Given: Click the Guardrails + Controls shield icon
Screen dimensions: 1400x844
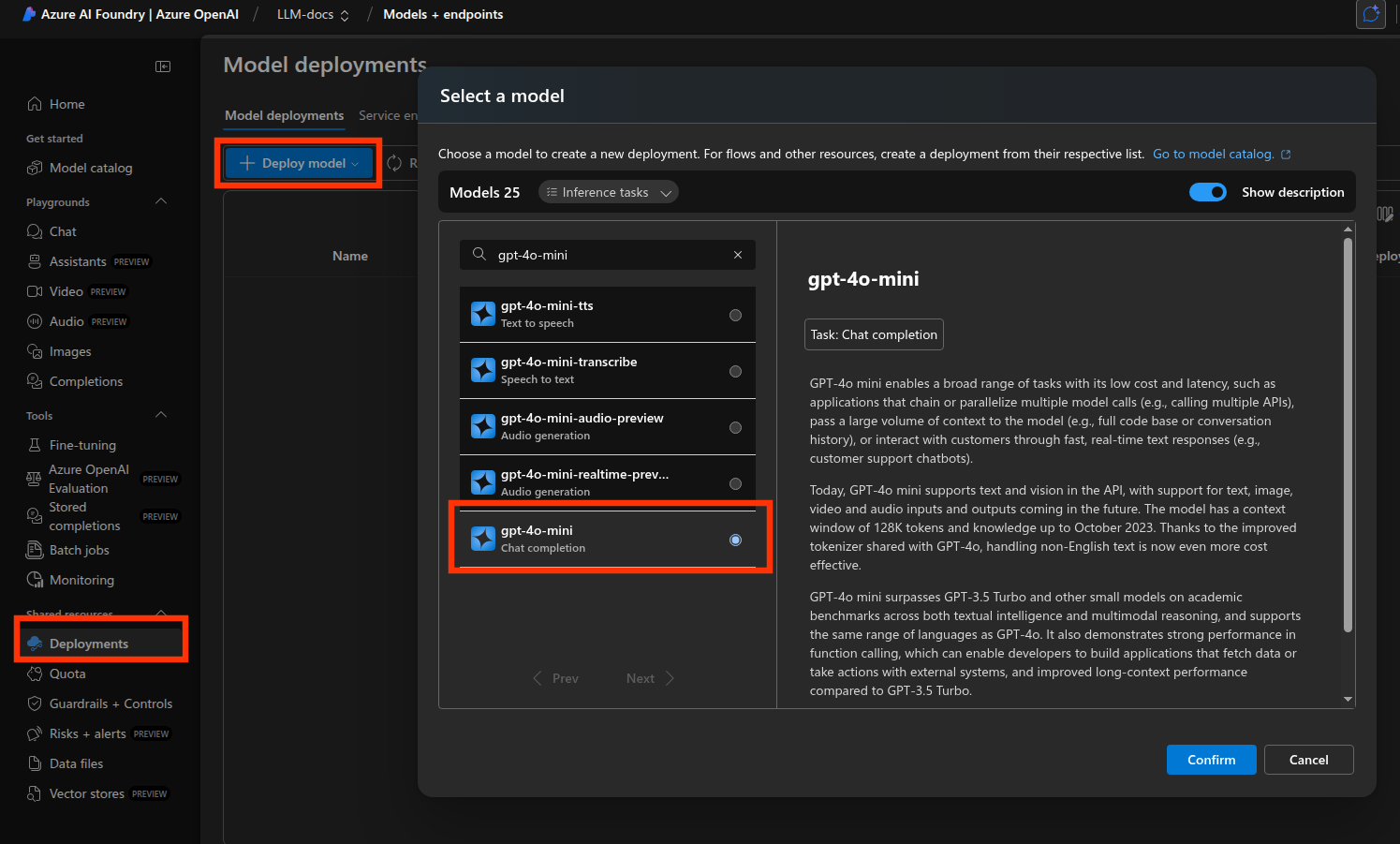Looking at the screenshot, I should point(35,703).
